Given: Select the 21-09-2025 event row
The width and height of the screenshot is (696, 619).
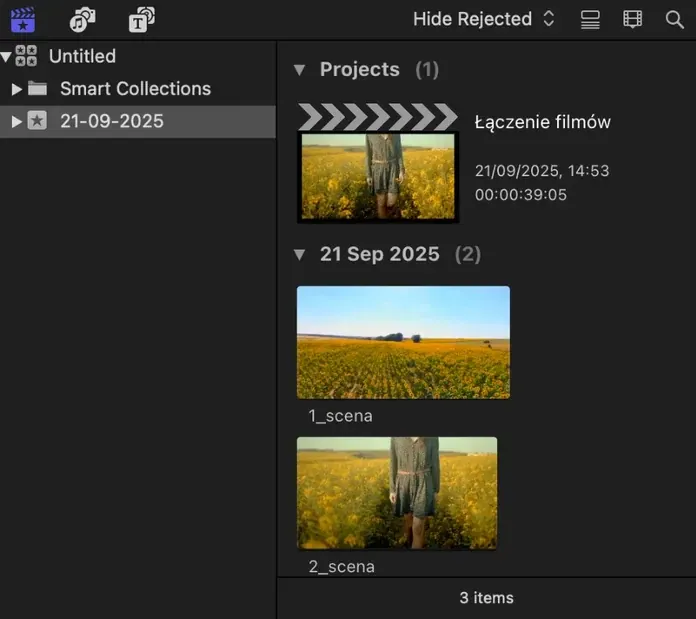Looking at the screenshot, I should tap(138, 122).
